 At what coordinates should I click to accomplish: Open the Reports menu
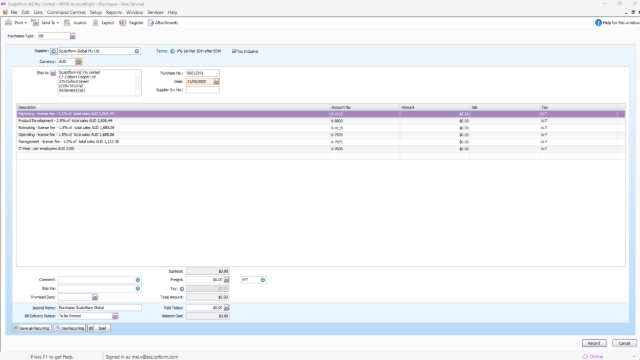tap(114, 13)
